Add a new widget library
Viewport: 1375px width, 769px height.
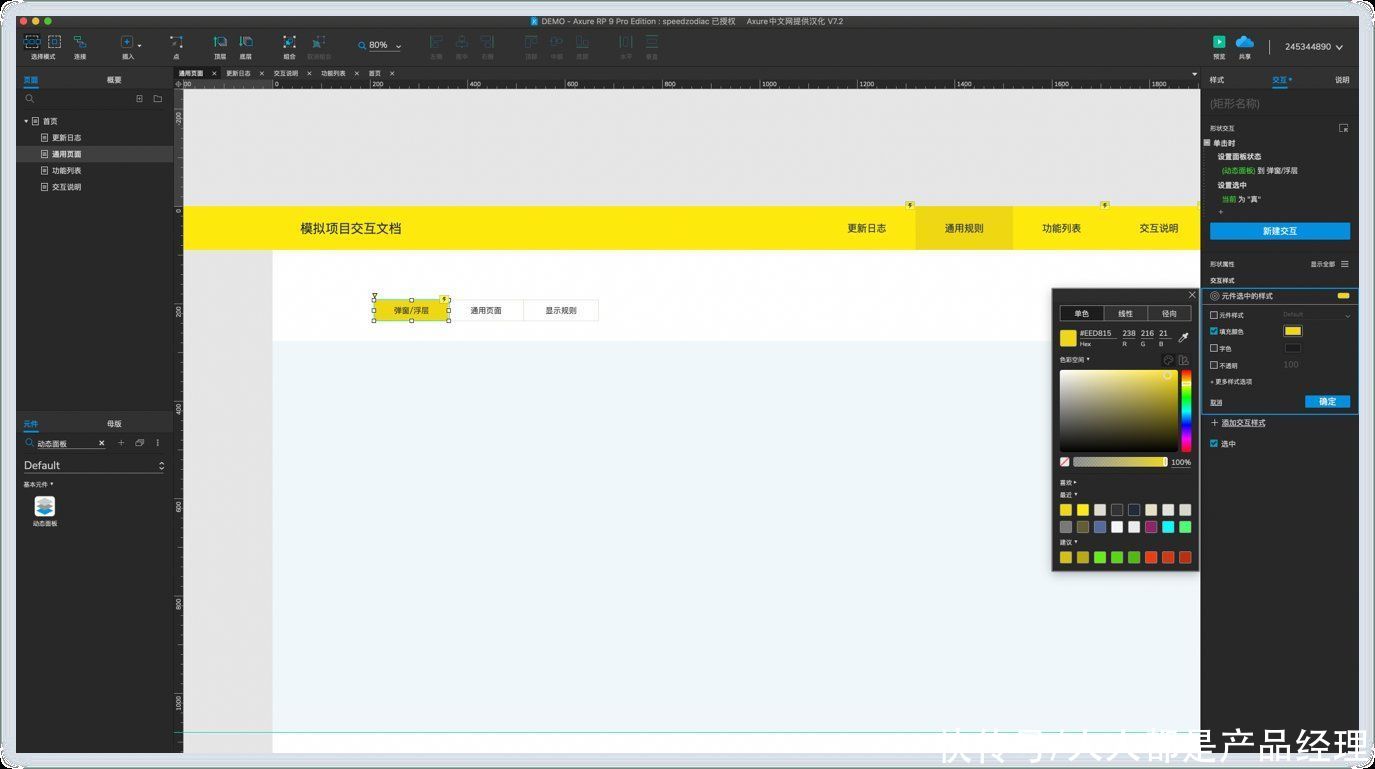pyautogui.click(x=121, y=443)
